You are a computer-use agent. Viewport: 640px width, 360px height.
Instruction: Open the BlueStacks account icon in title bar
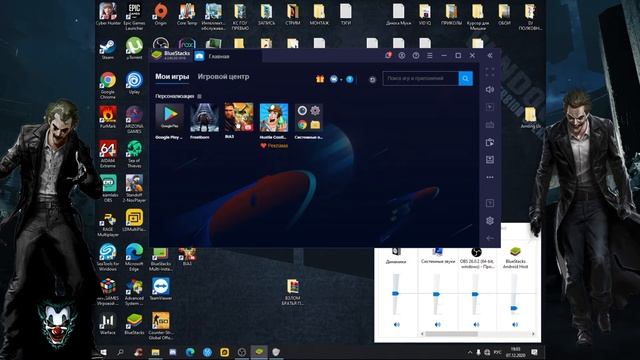(x=402, y=56)
